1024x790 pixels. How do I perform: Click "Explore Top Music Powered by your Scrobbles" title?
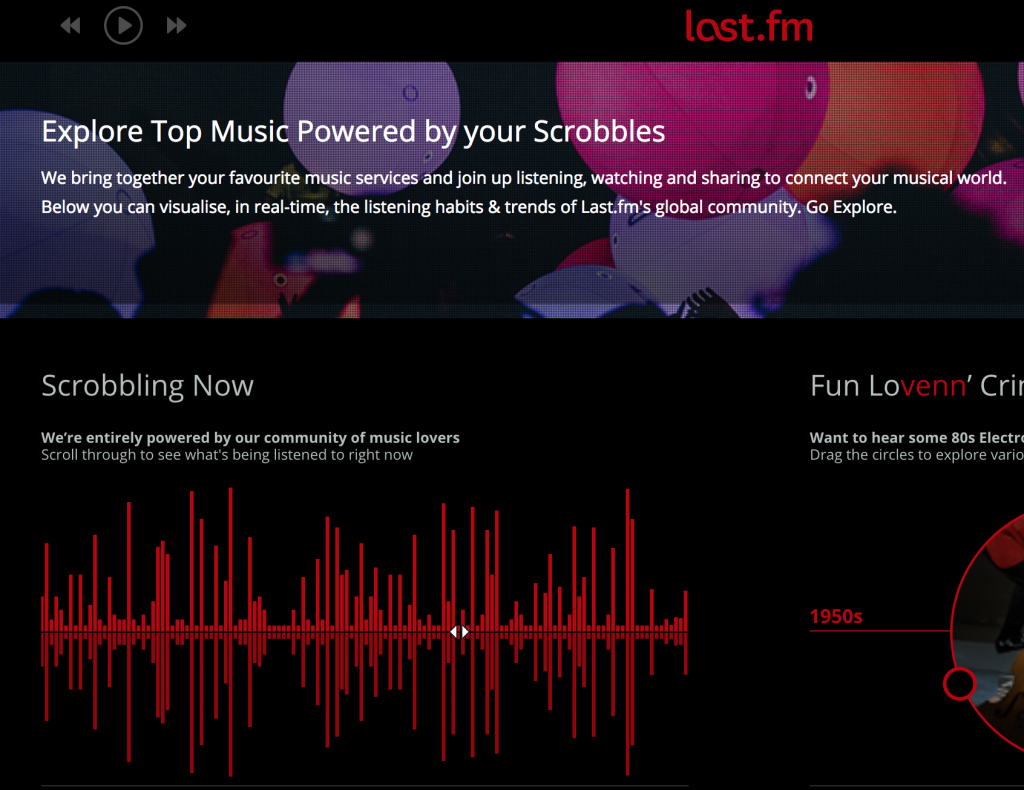click(353, 131)
